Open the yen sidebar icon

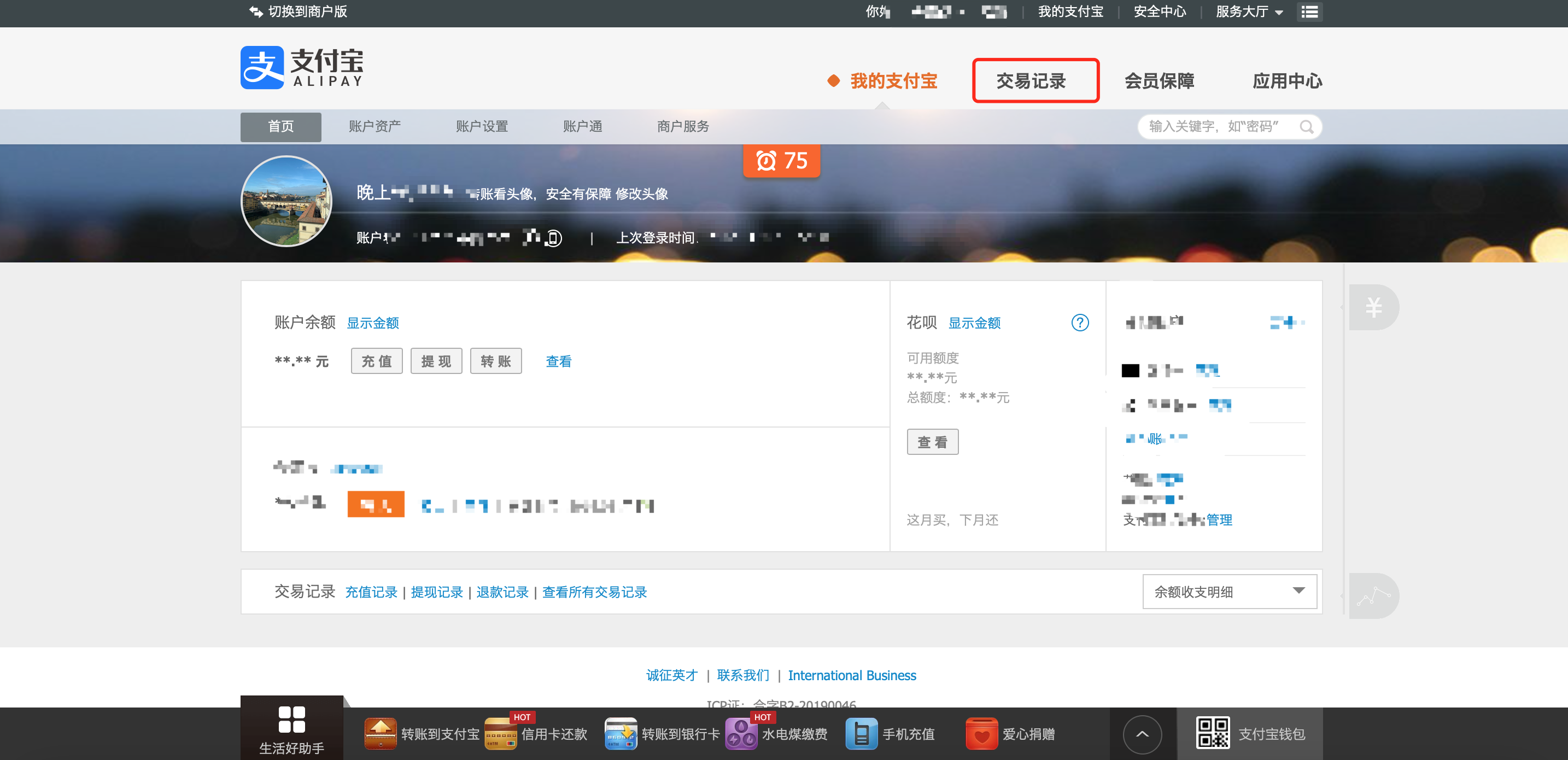[1373, 307]
